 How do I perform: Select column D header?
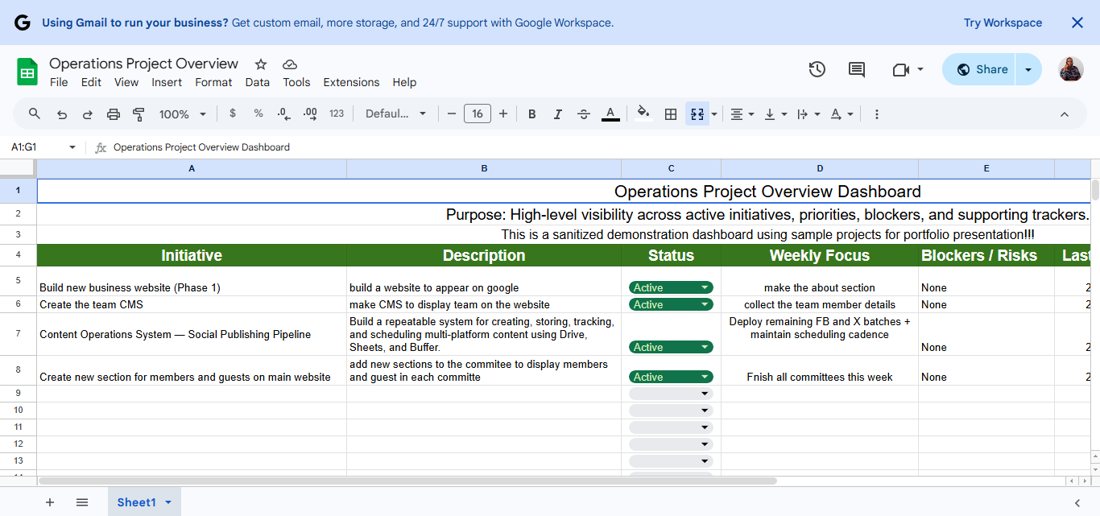(819, 168)
